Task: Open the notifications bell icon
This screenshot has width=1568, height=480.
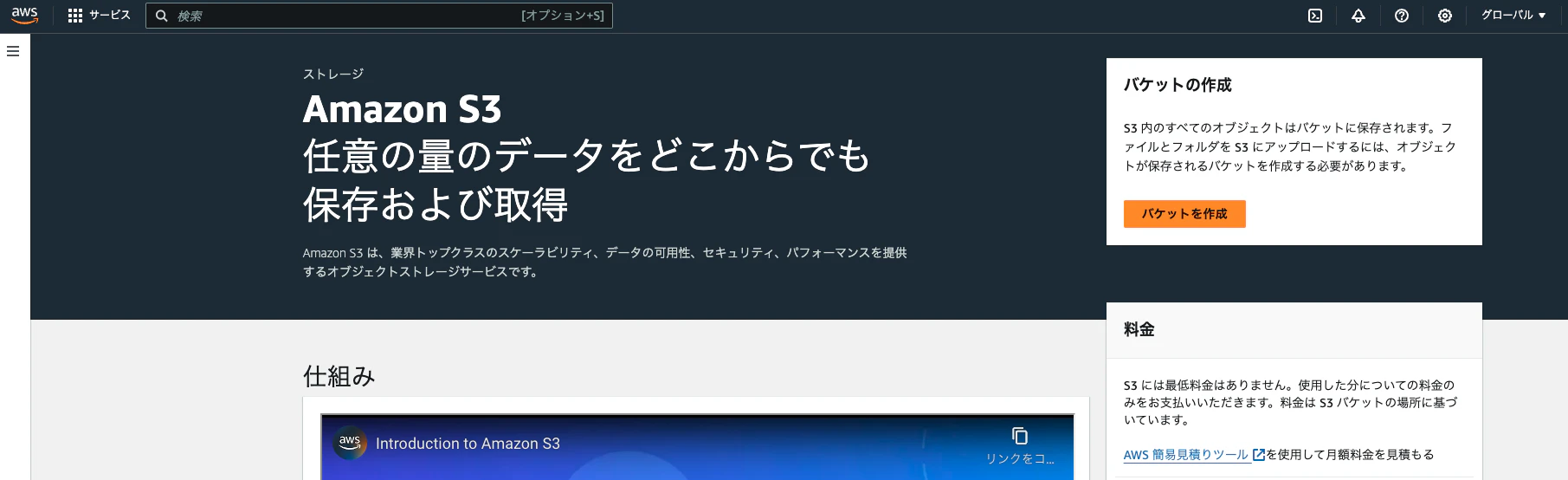Action: pyautogui.click(x=1358, y=16)
